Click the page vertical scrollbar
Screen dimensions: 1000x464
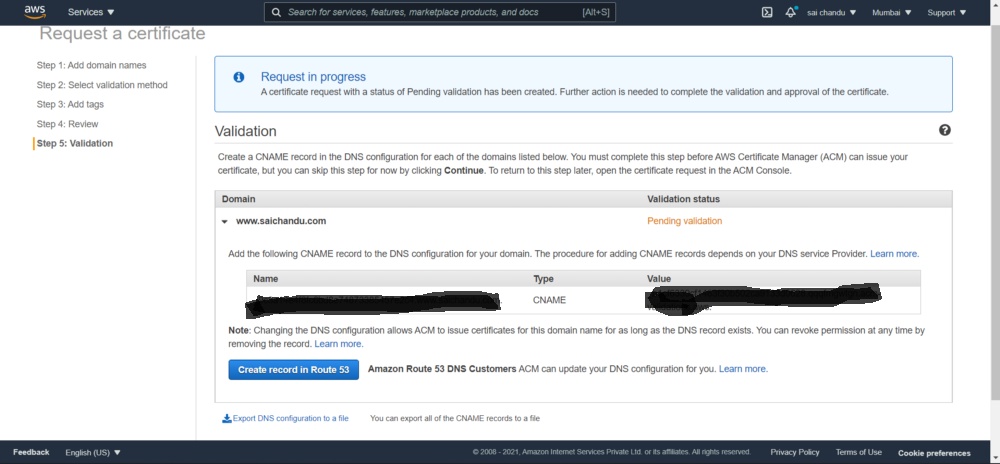(996, 214)
